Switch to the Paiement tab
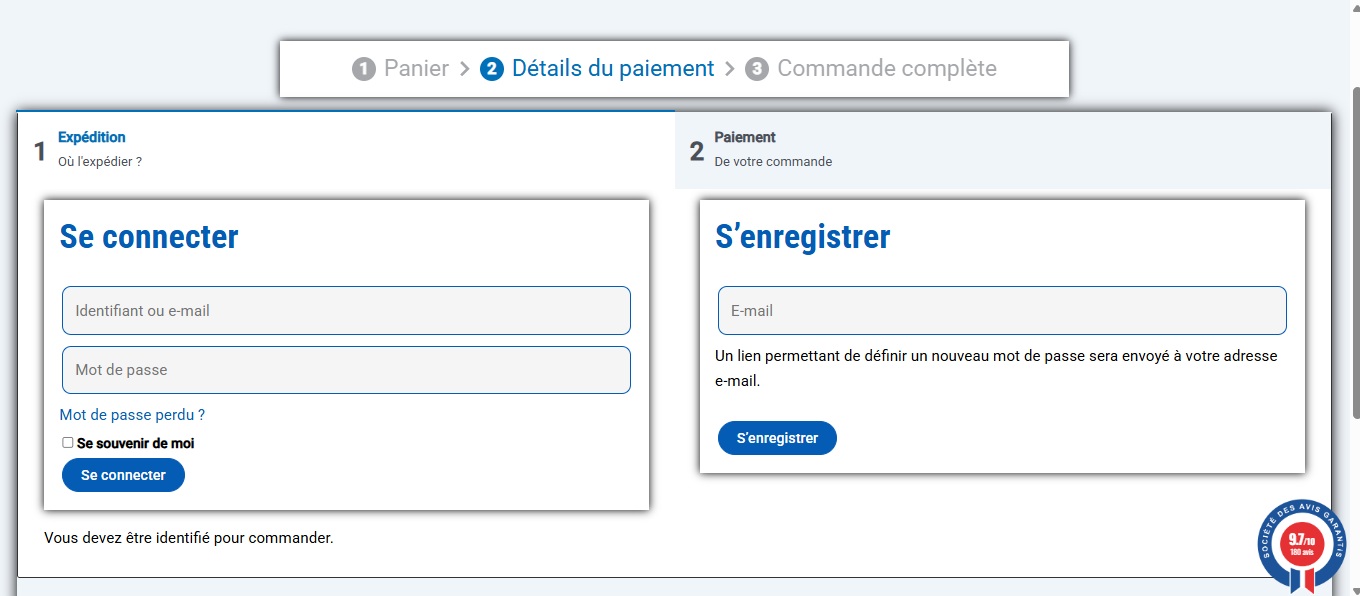The width and height of the screenshot is (1360, 596). click(745, 138)
